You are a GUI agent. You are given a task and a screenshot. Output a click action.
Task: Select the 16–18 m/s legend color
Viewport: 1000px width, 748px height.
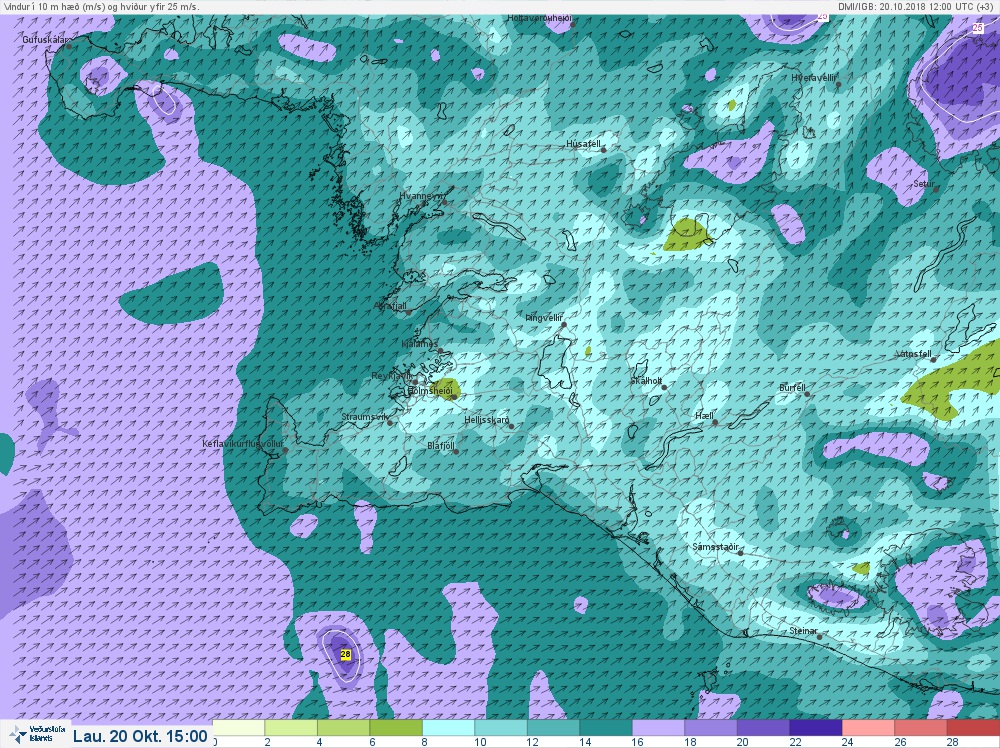pyautogui.click(x=658, y=728)
